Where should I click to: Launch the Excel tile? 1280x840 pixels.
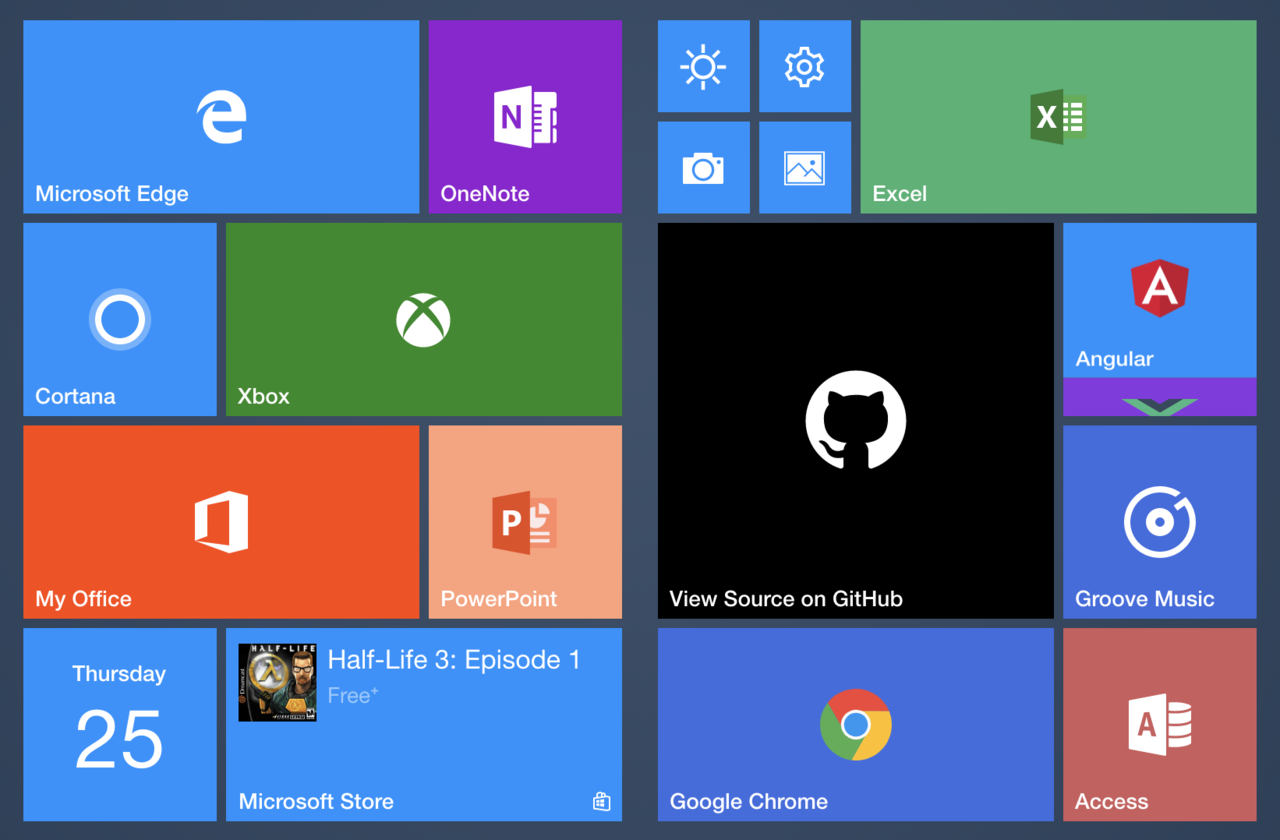coord(1058,117)
